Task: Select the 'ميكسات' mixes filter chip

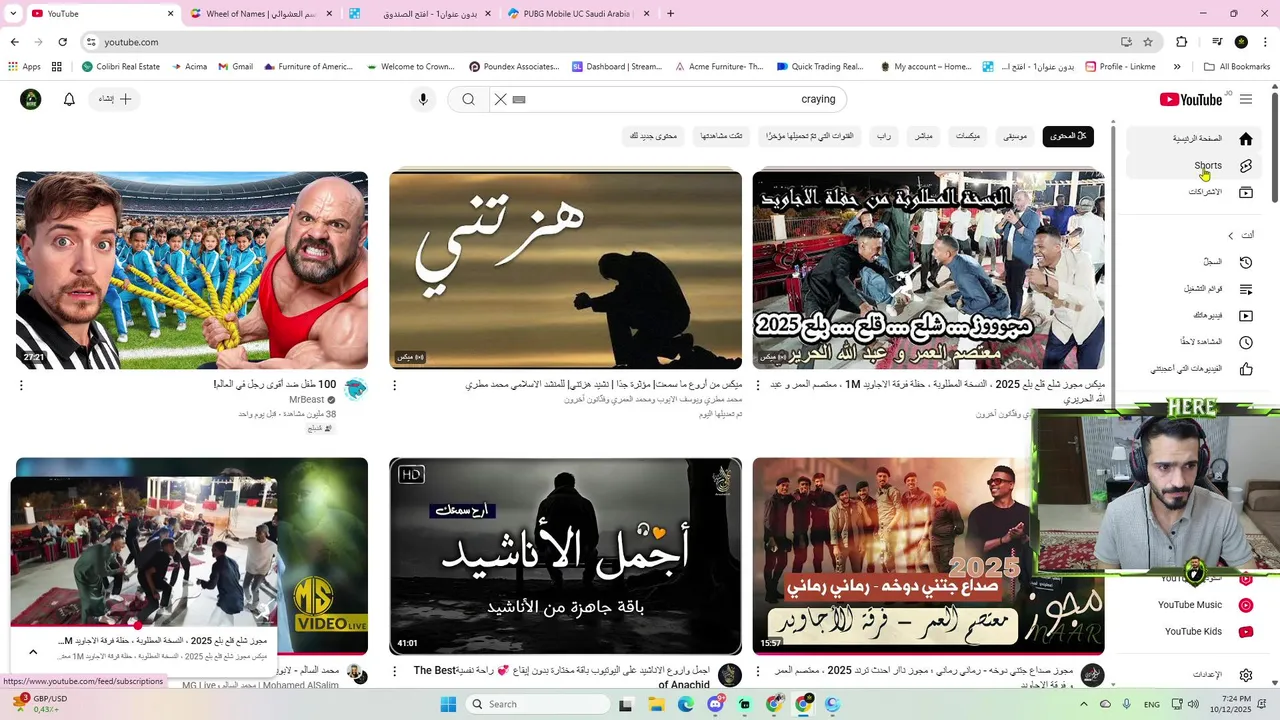Action: coord(968,136)
